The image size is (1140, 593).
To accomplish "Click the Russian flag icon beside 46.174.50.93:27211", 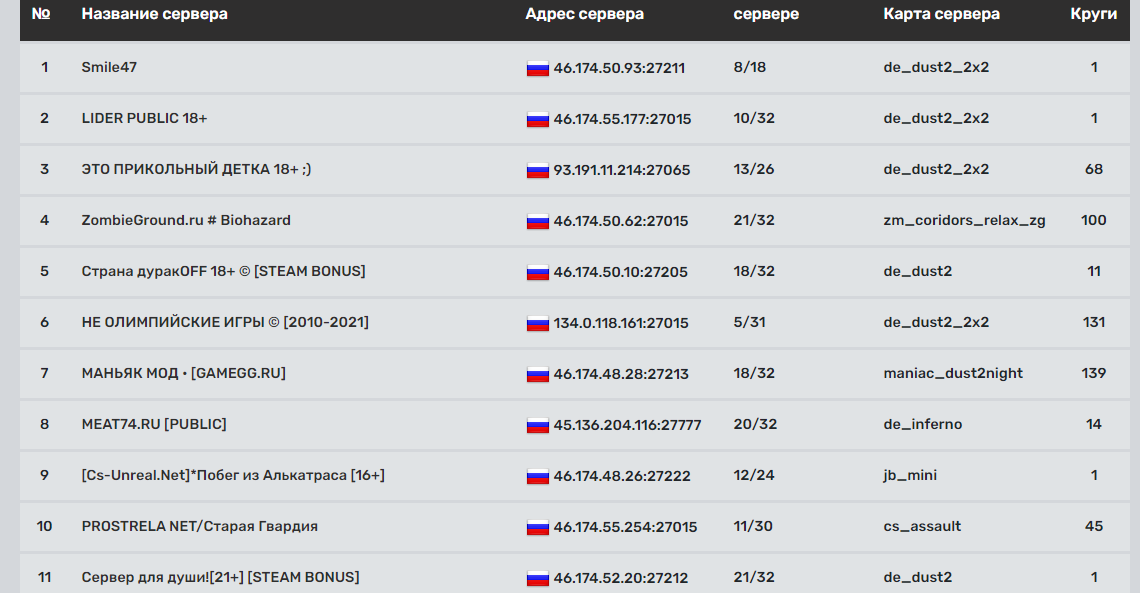I will coord(537,68).
